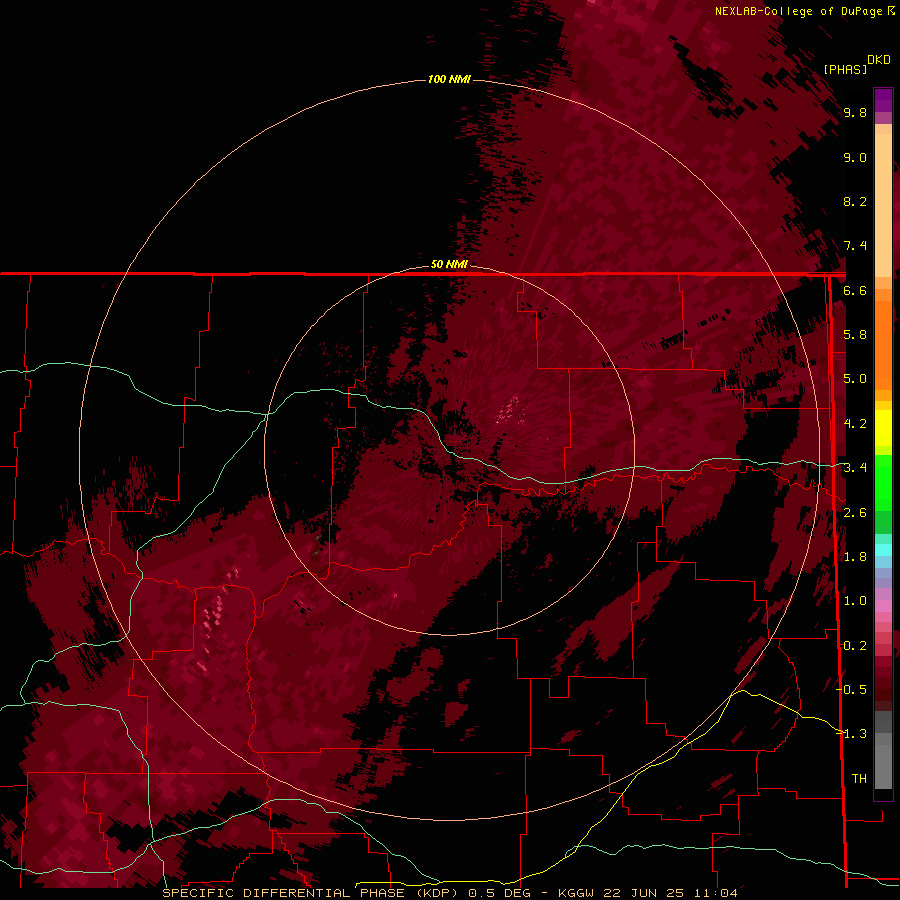Click the 5.8 value on the color scale
The height and width of the screenshot is (900, 900).
point(855,335)
